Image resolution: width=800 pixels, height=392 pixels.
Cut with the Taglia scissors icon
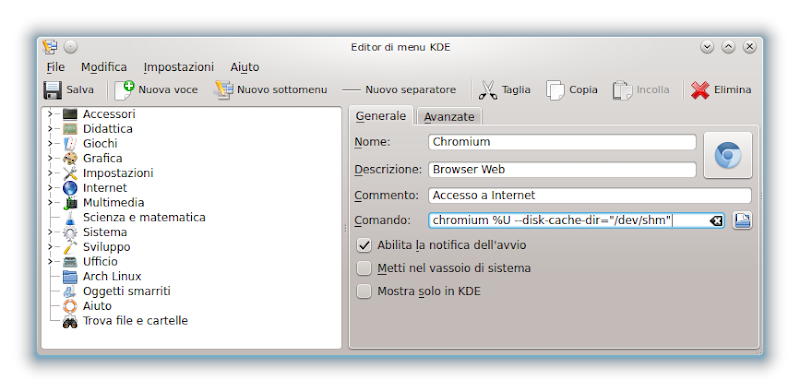[x=488, y=90]
